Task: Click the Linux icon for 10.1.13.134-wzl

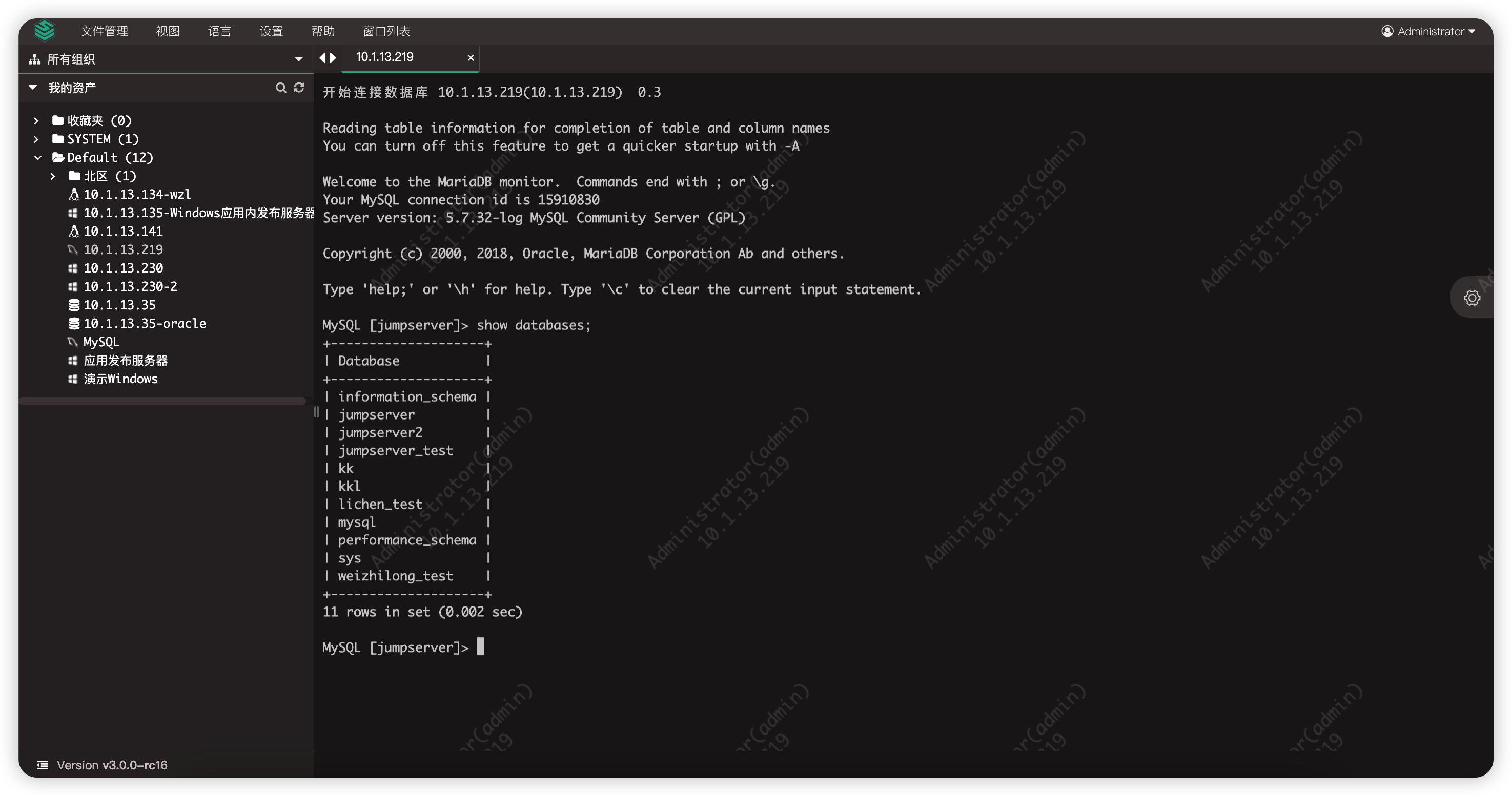Action: 74,194
